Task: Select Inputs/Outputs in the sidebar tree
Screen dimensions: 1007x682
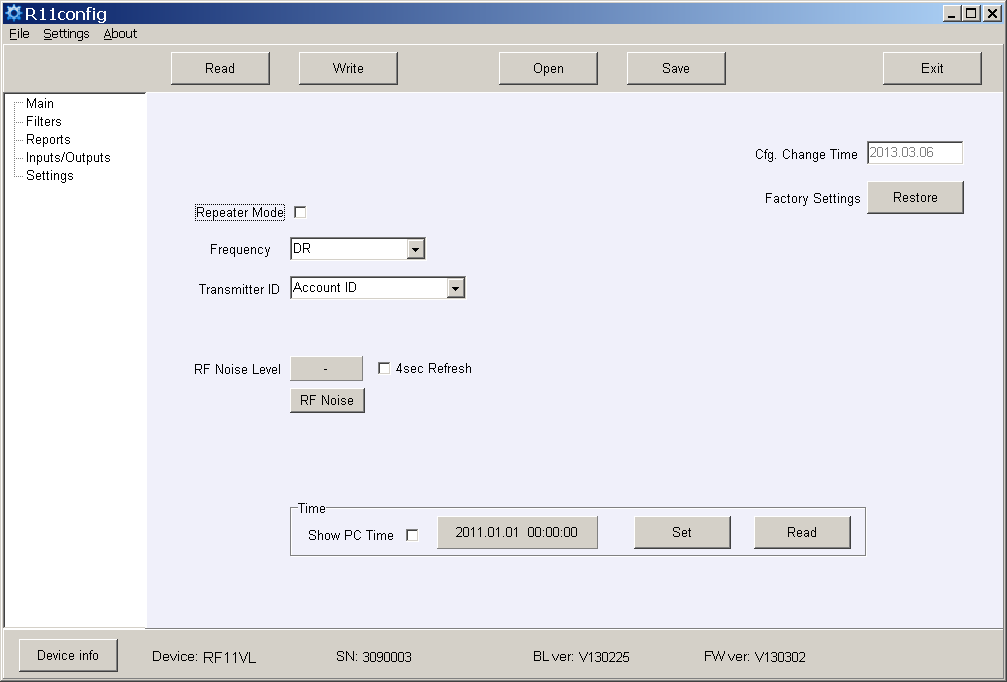Action: coord(68,158)
